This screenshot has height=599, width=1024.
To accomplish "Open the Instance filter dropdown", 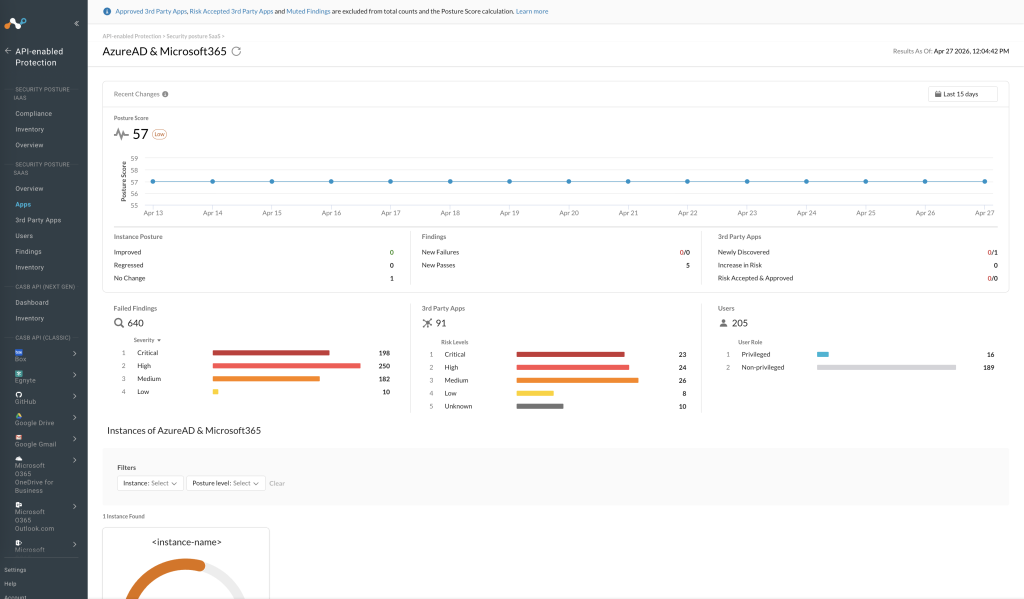I will pos(150,483).
